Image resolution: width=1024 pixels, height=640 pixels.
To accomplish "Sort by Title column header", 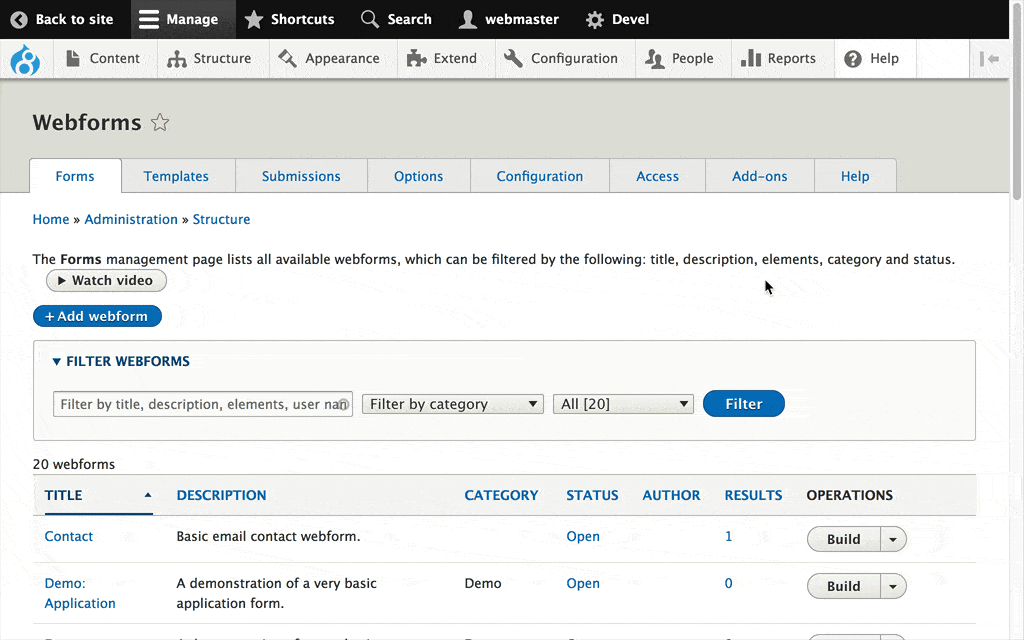I will pos(63,495).
